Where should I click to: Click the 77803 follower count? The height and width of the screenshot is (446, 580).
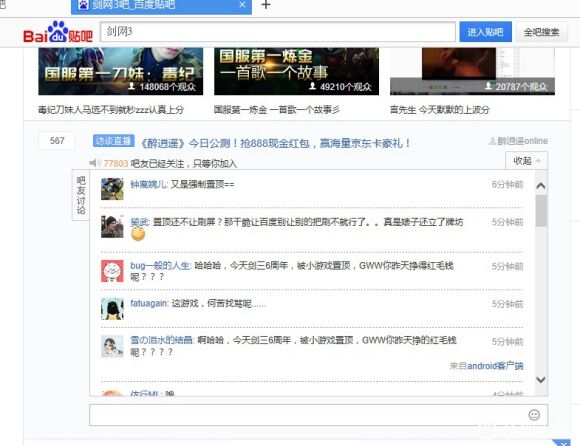click(116, 163)
